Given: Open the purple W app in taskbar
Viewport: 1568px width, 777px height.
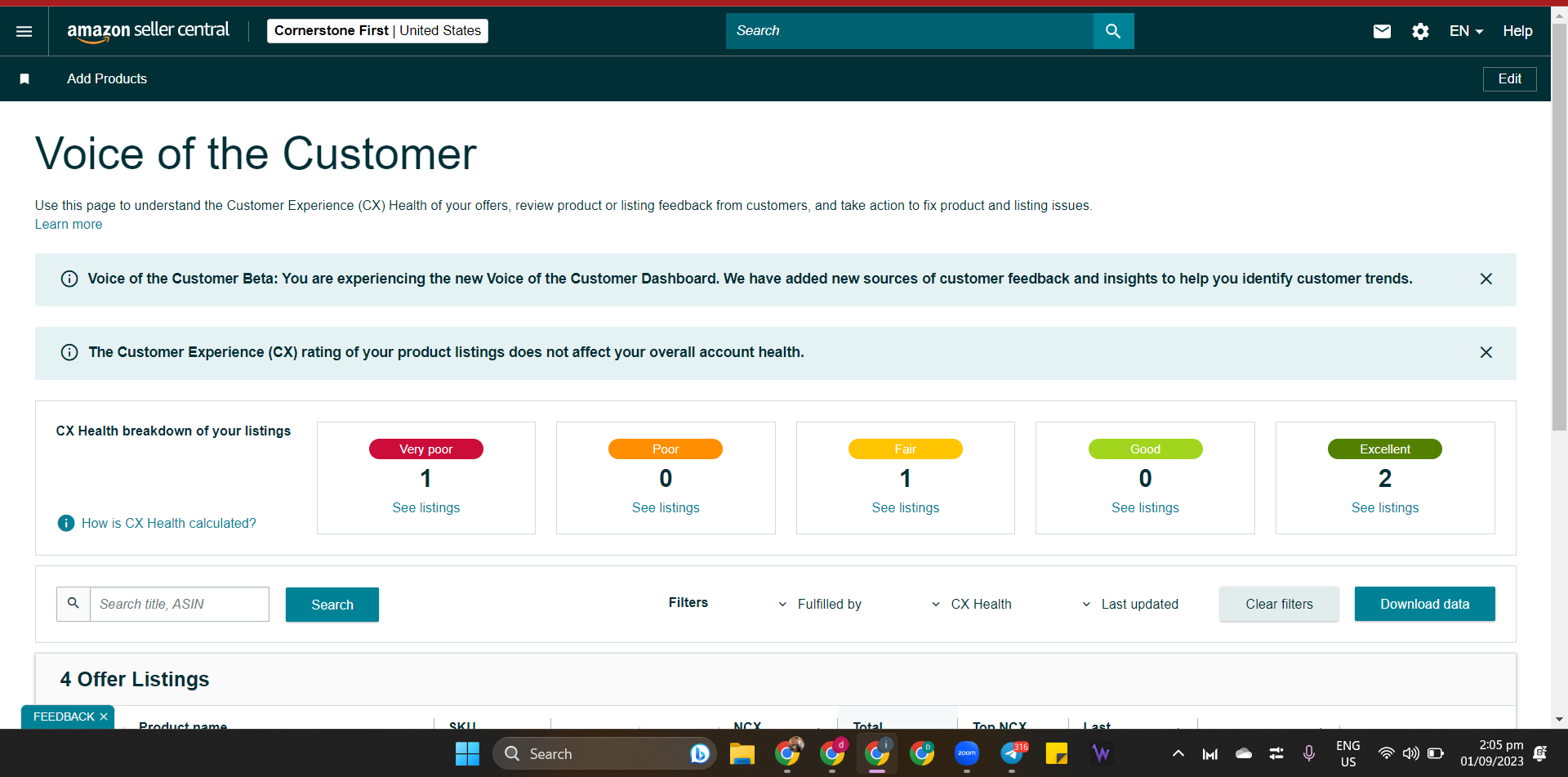Looking at the screenshot, I should 1101,753.
